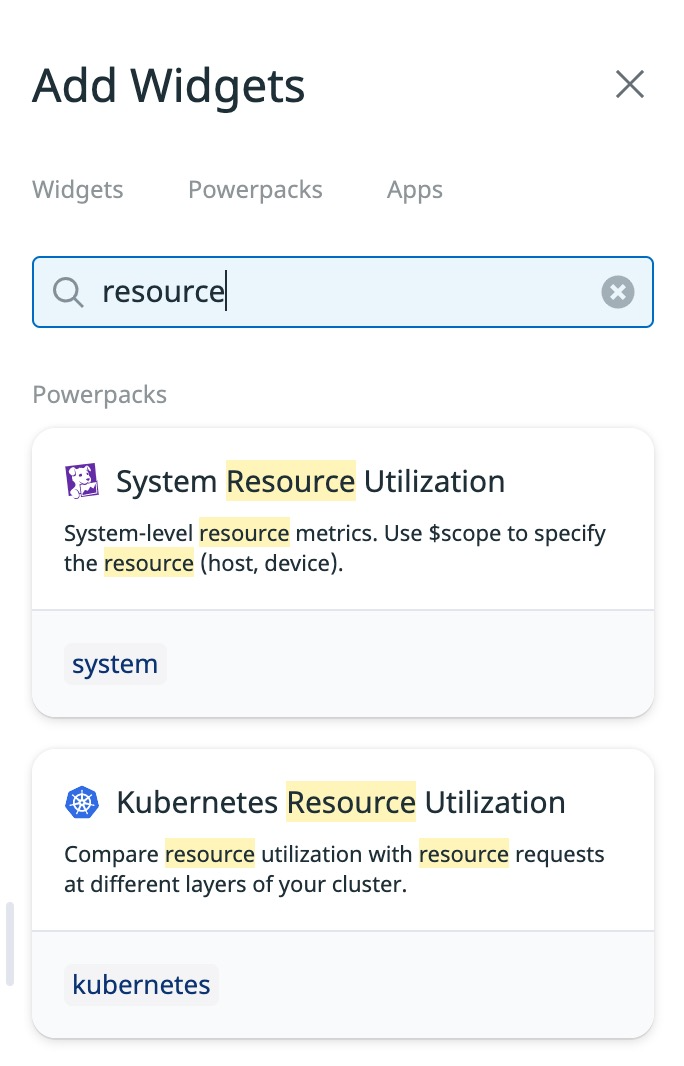Click the magnifying glass search icon

tap(68, 293)
